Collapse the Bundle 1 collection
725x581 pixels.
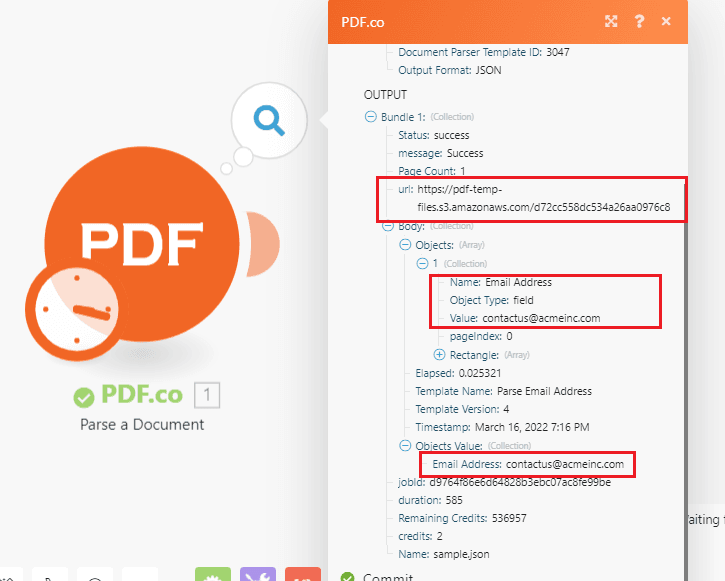(372, 117)
